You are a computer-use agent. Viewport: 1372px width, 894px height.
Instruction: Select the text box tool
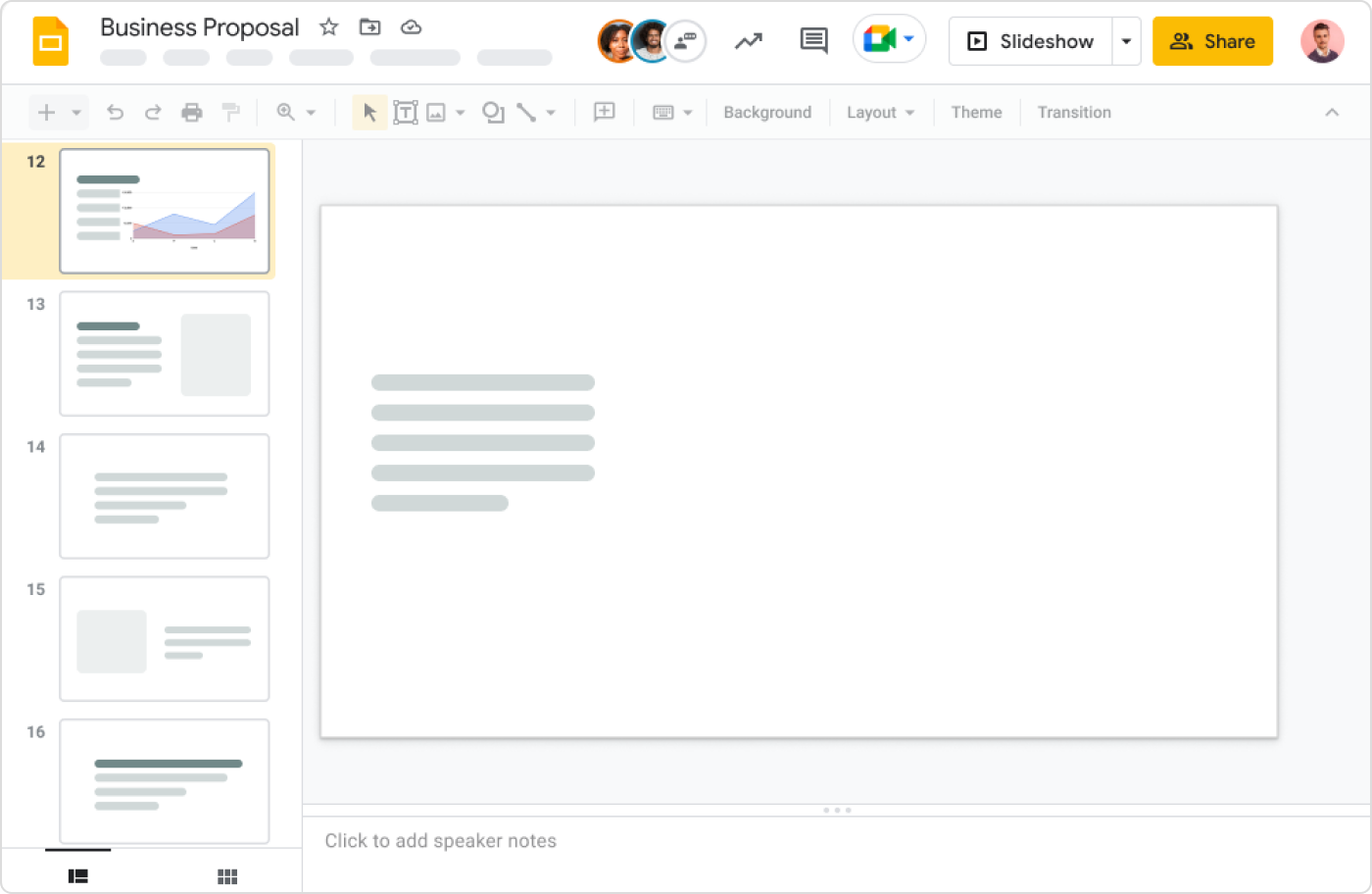(405, 113)
